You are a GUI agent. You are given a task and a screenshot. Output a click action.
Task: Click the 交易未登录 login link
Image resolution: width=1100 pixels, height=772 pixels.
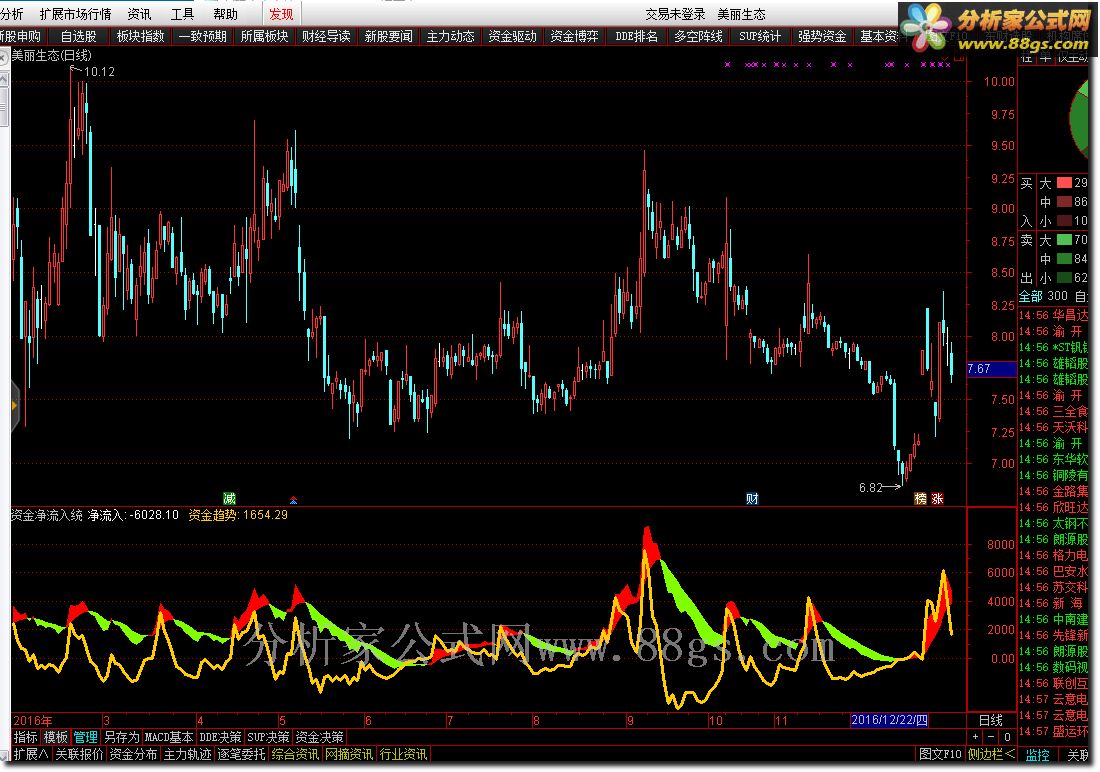(x=675, y=14)
